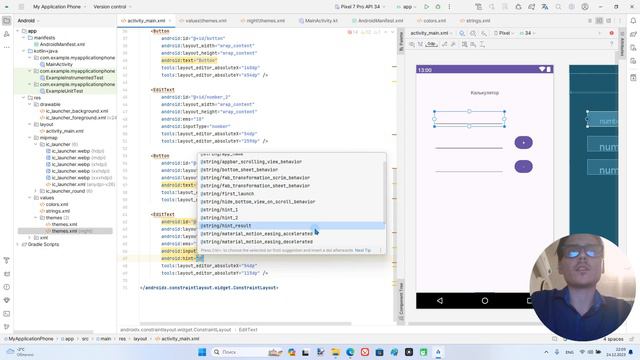Open Search Everywhere magnifier icon
Image resolution: width=640 pixels, height=360 pixels.
558,7
